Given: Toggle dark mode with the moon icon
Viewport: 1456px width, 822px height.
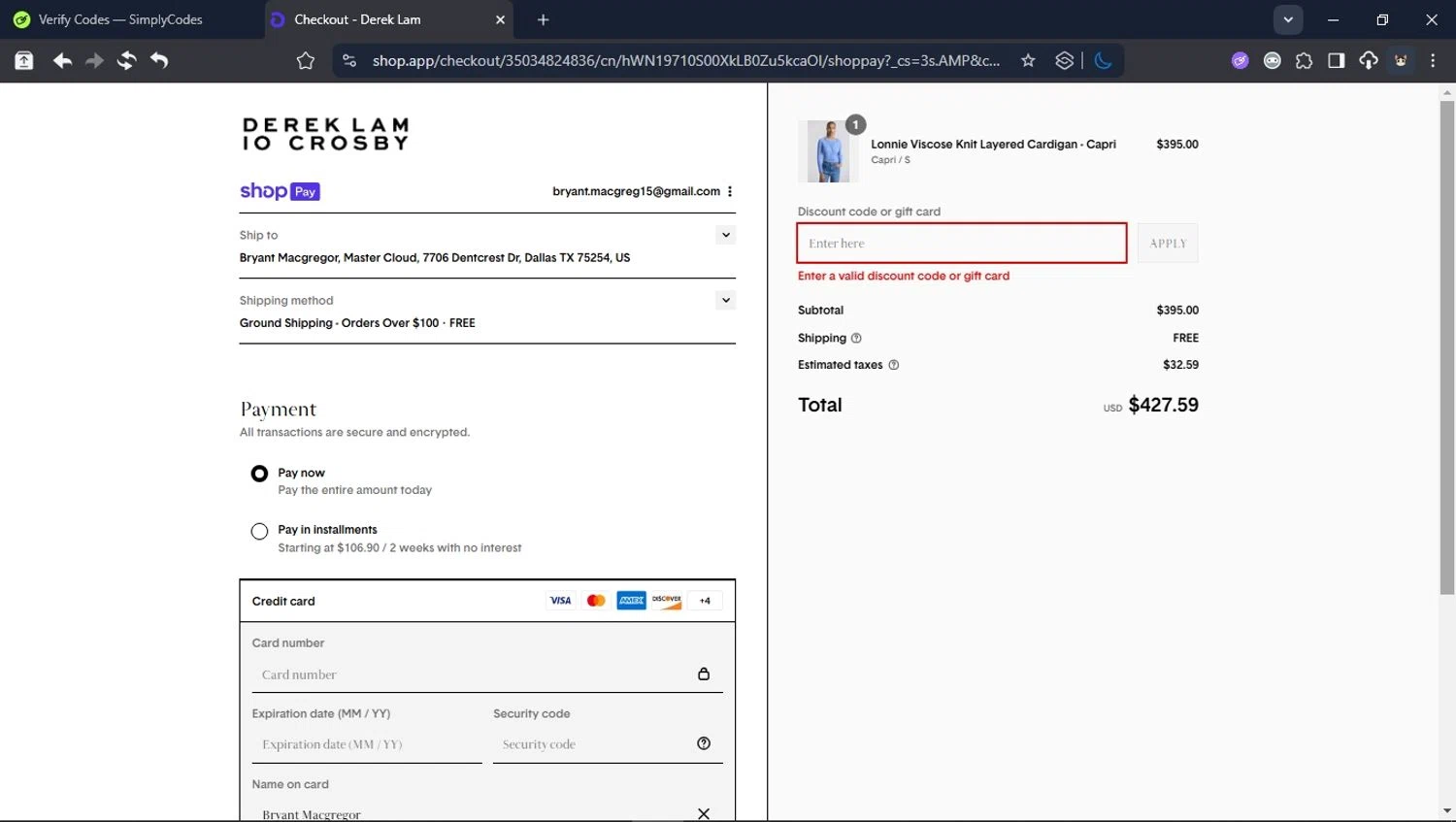Looking at the screenshot, I should coord(1103,60).
